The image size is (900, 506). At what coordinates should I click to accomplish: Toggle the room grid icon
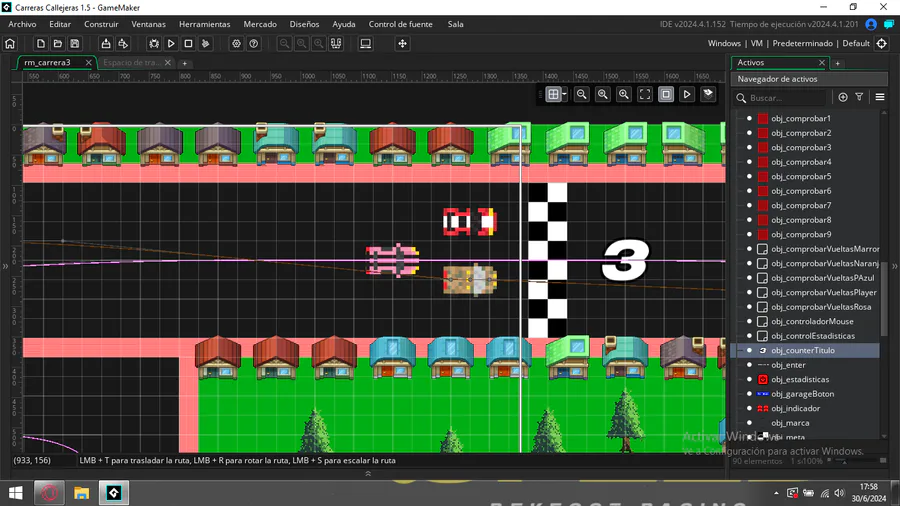(553, 95)
